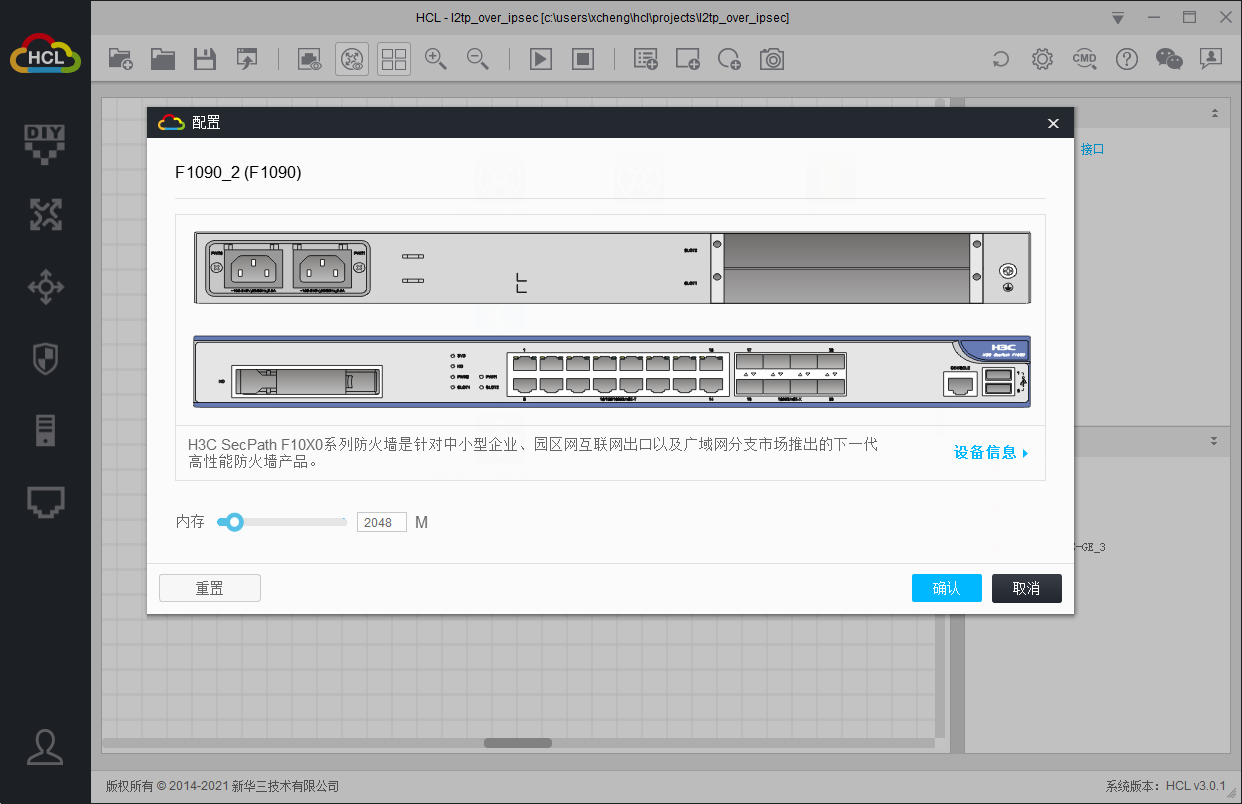Collapse the upper right panel double-arrow
This screenshot has height=804, width=1242.
tap(1214, 113)
